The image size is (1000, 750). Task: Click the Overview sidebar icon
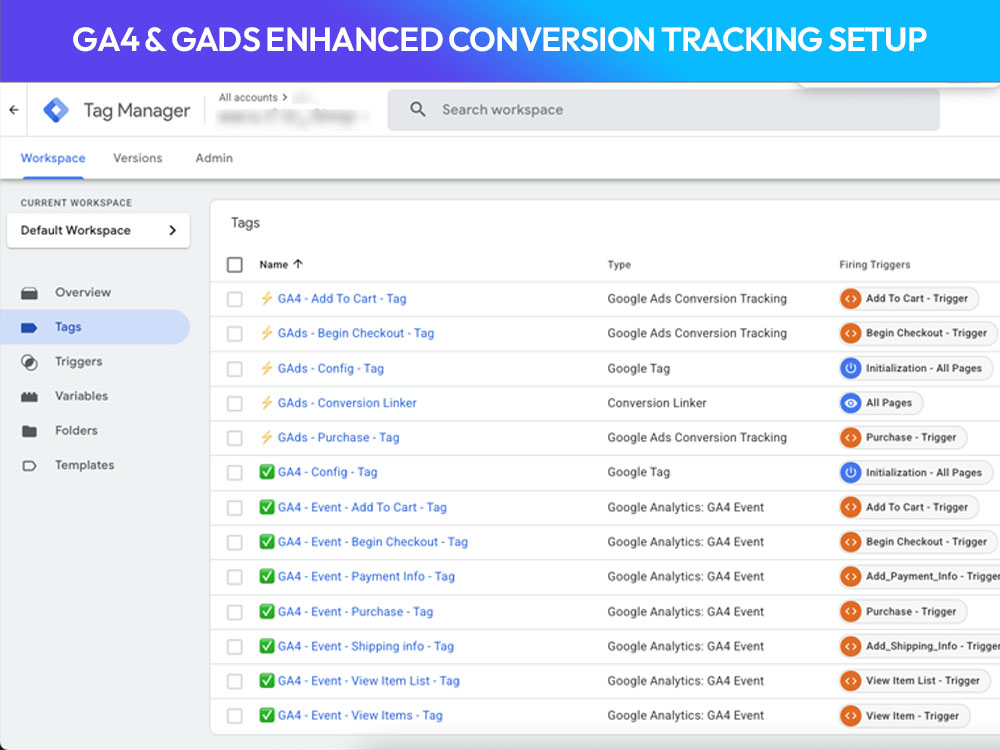tap(29, 293)
